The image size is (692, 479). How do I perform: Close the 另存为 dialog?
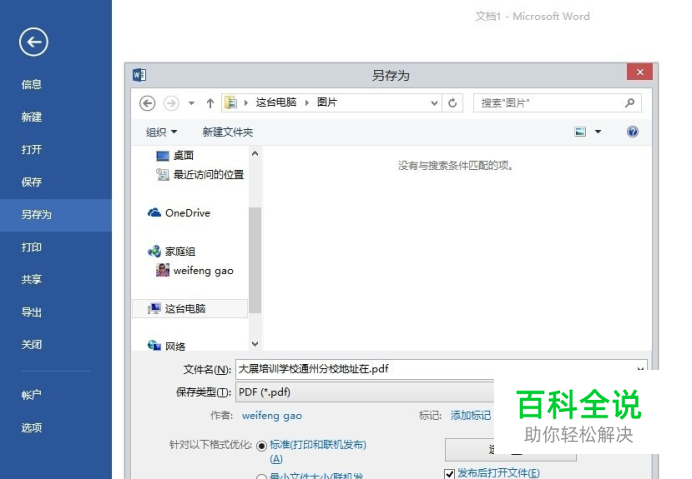640,72
